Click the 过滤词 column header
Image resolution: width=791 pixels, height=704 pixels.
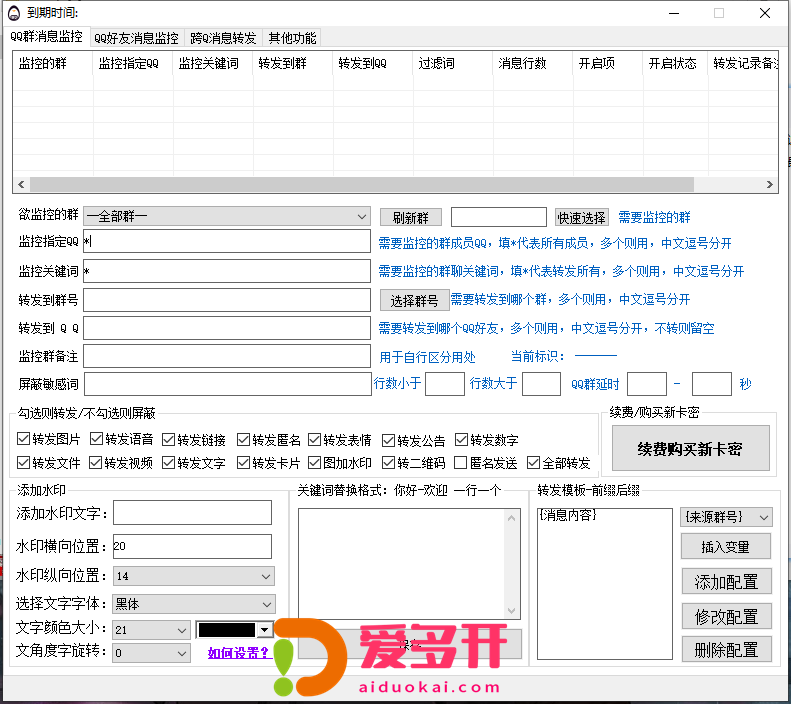point(453,64)
